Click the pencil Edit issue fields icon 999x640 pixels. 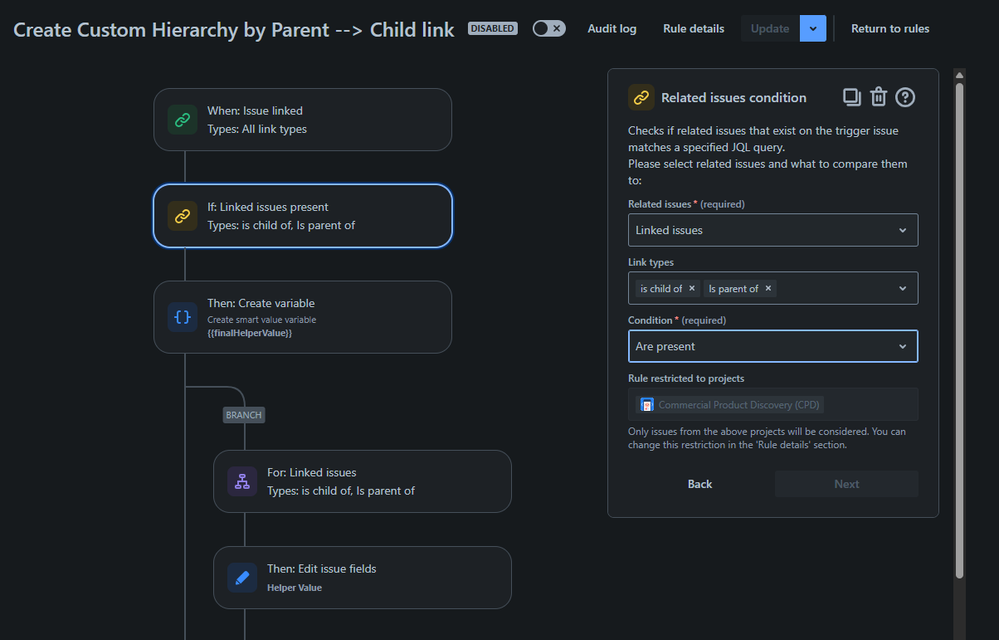[x=242, y=578]
